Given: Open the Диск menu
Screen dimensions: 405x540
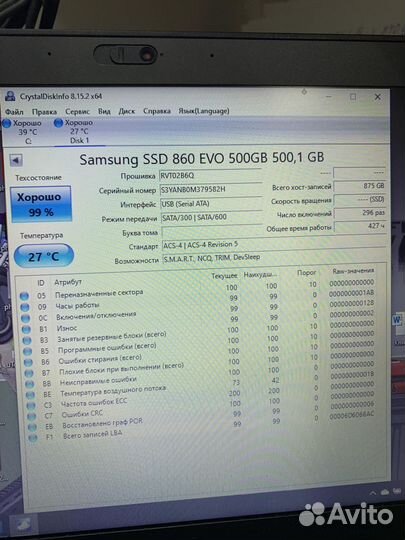Looking at the screenshot, I should point(126,111).
